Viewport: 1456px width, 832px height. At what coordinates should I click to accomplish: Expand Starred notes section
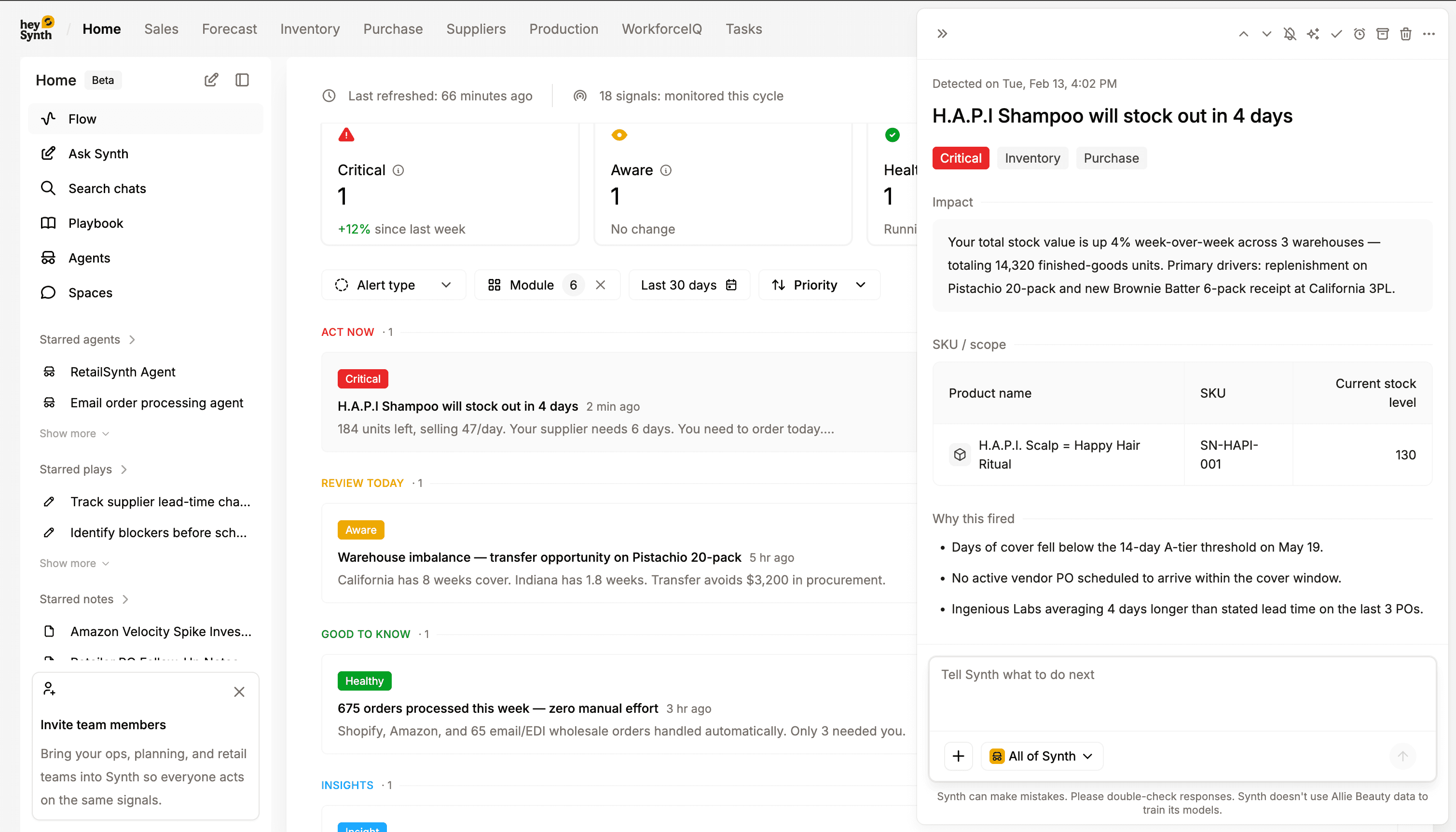(84, 599)
